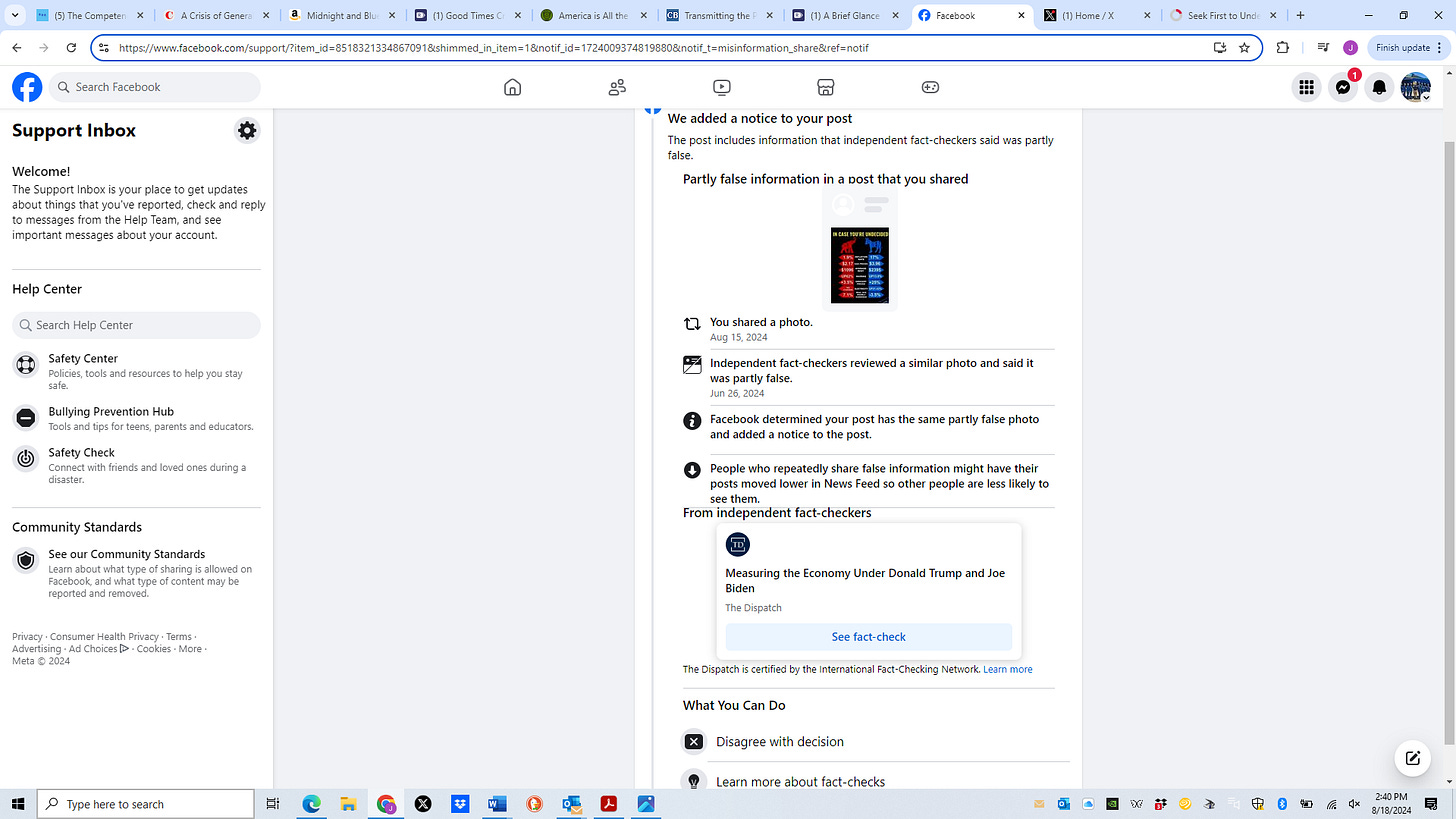
Task: Open the install app icon in address bar
Action: (1219, 47)
